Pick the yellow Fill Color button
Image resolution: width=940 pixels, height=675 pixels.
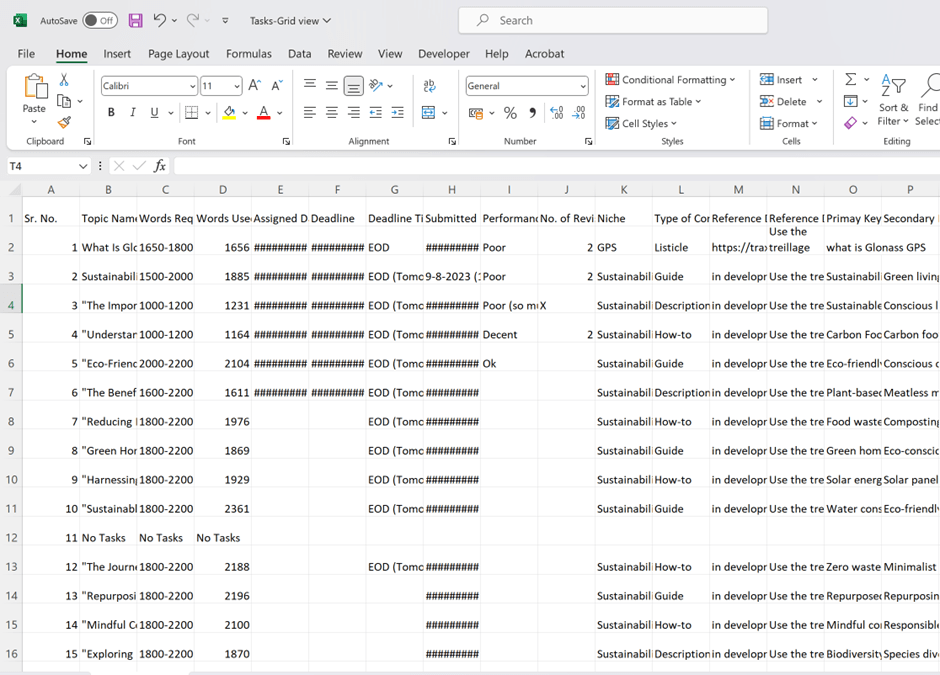[229, 112]
